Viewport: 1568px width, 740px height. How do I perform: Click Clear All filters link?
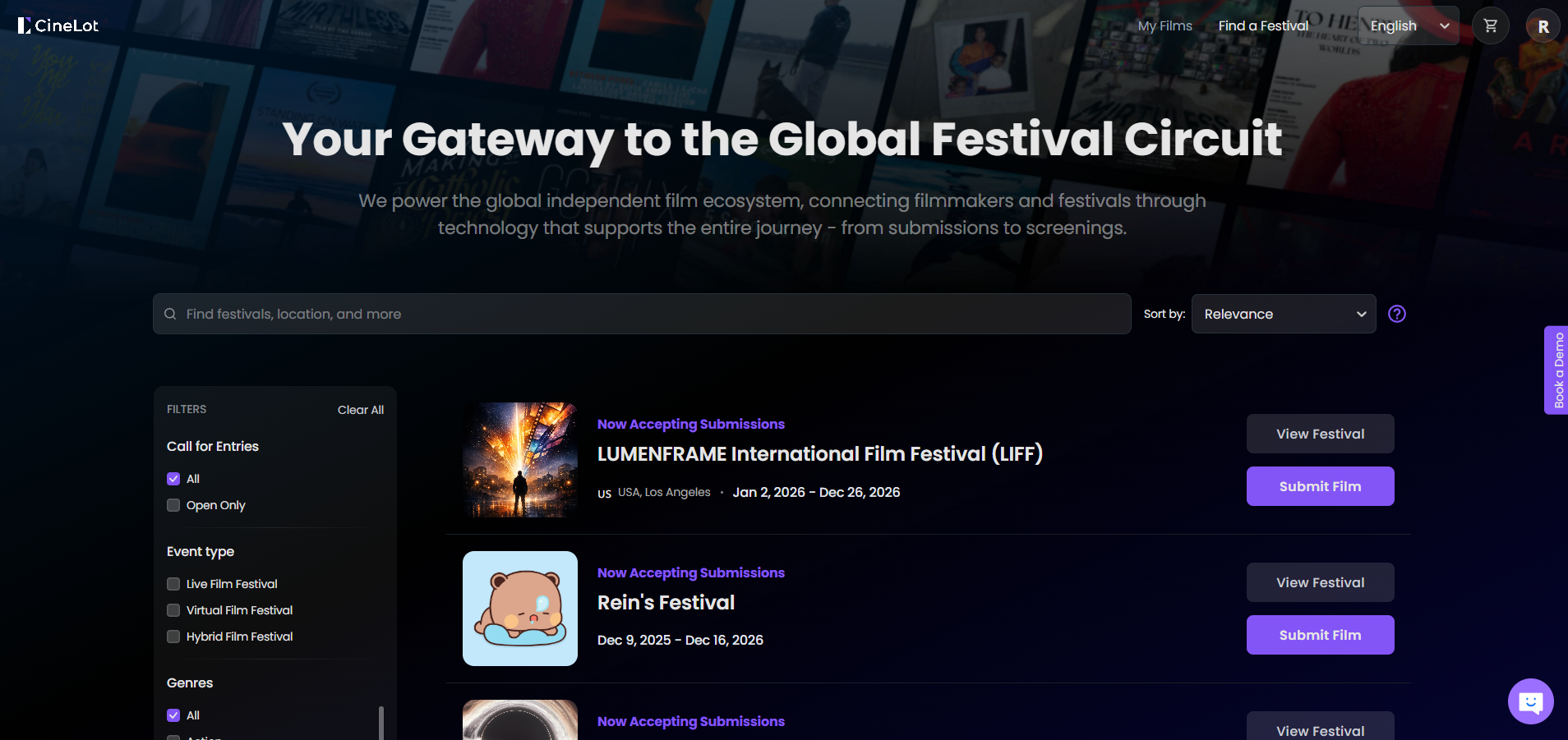click(x=360, y=410)
